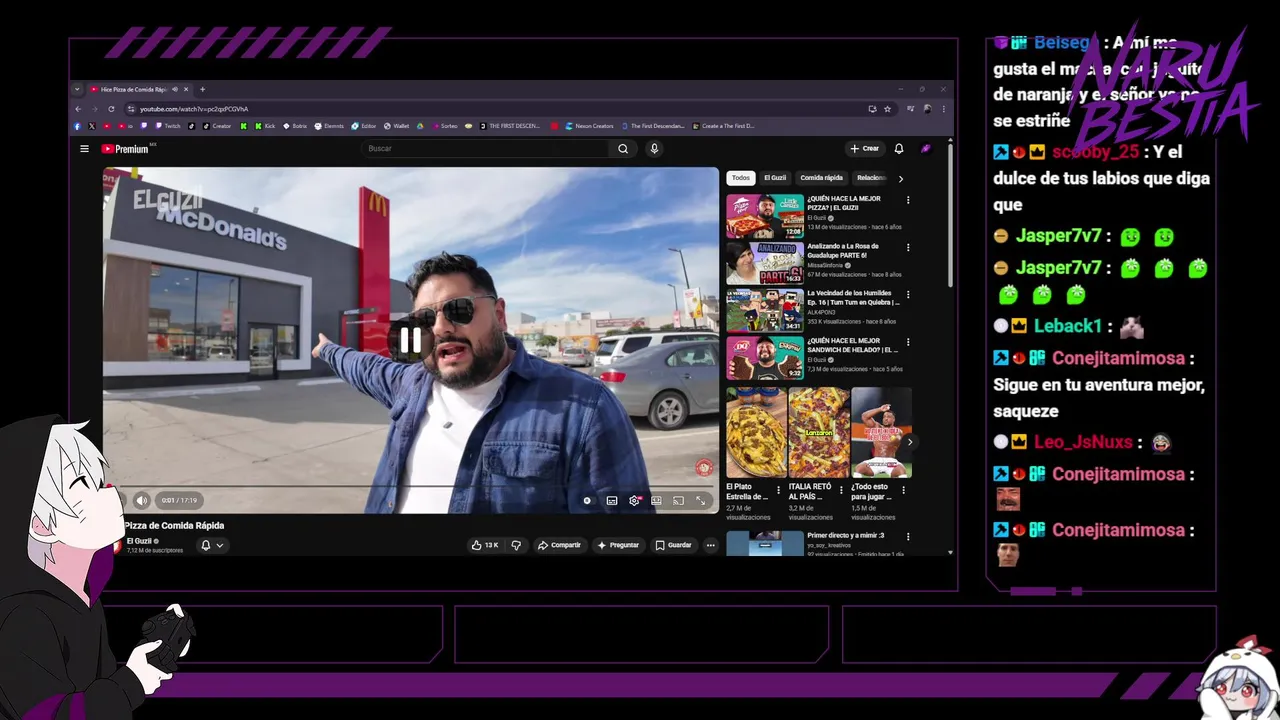Open the ¿Todo esto para jugar short
Viewport: 1280px width, 720px height.
click(x=881, y=433)
